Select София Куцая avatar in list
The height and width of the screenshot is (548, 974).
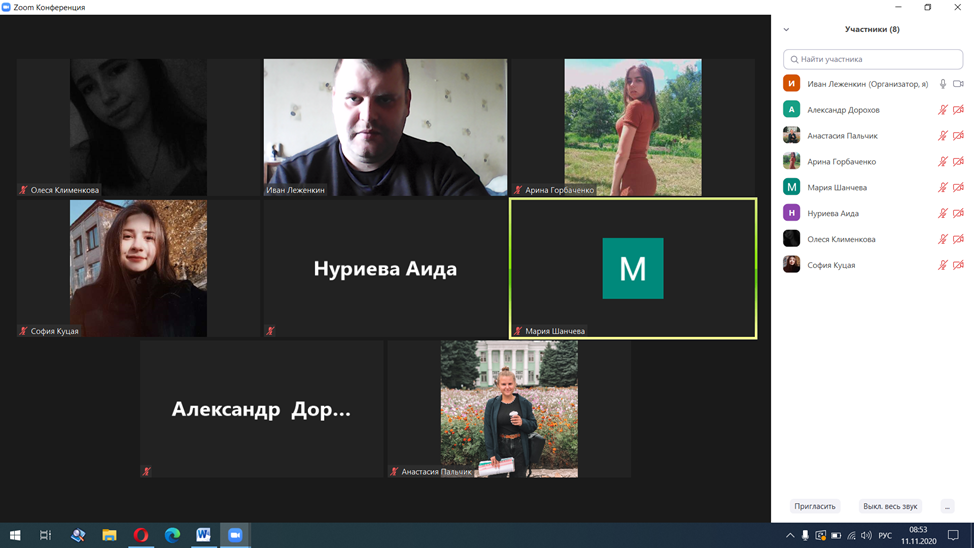[x=791, y=265]
